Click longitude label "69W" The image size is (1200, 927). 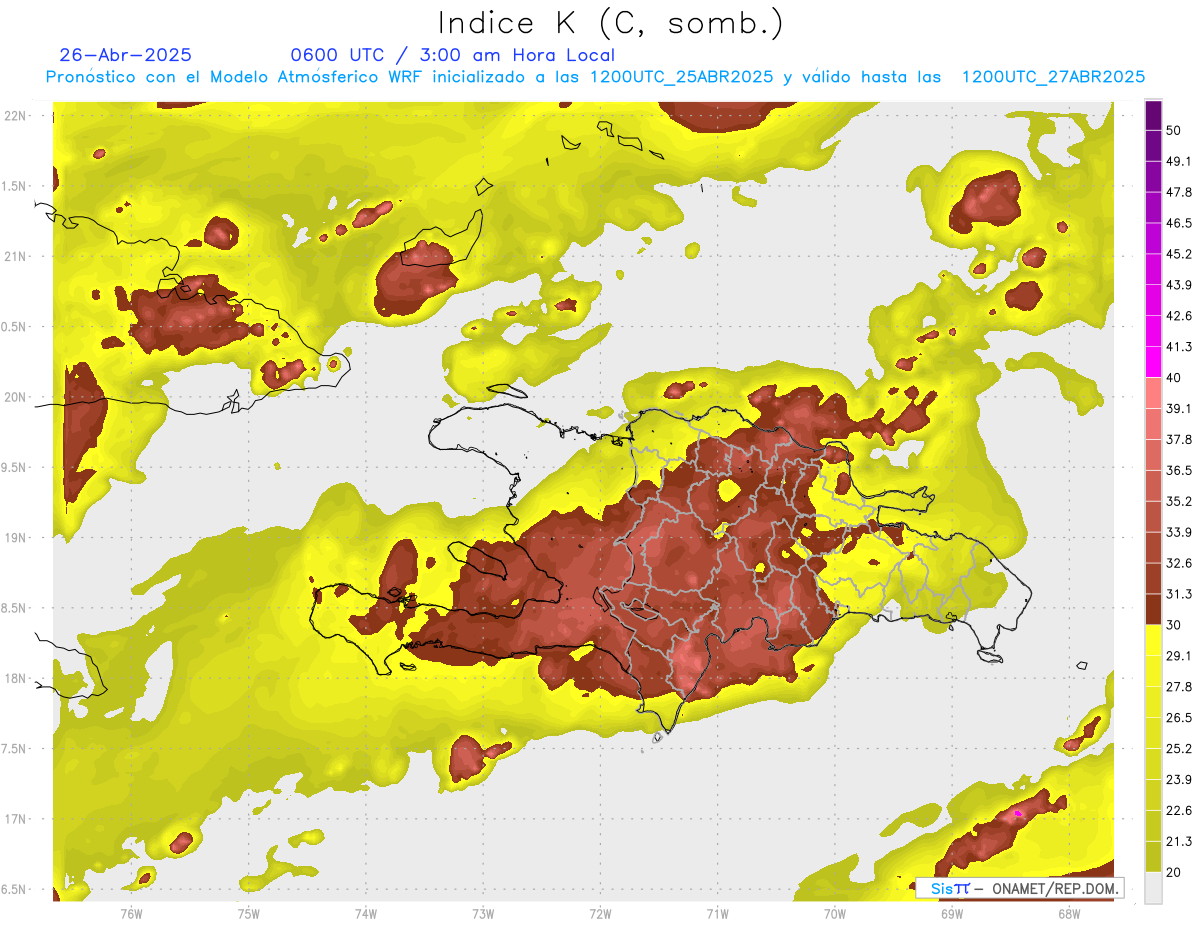pyautogui.click(x=951, y=914)
